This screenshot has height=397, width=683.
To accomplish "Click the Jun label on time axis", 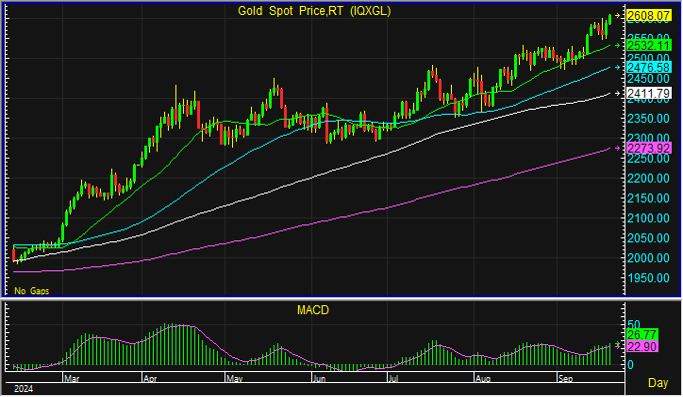I will coord(319,378).
